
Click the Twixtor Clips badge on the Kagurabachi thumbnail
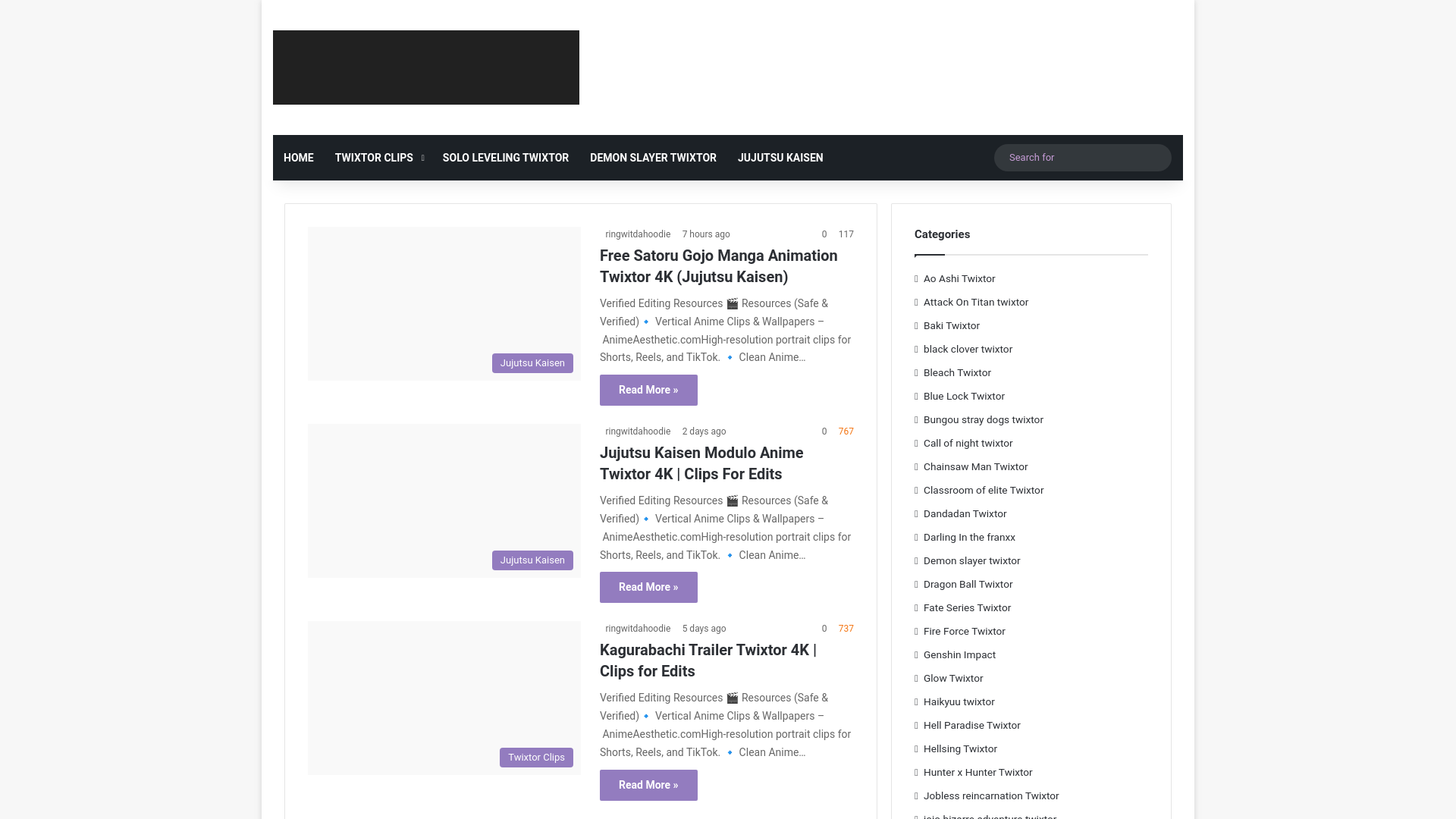point(536,758)
